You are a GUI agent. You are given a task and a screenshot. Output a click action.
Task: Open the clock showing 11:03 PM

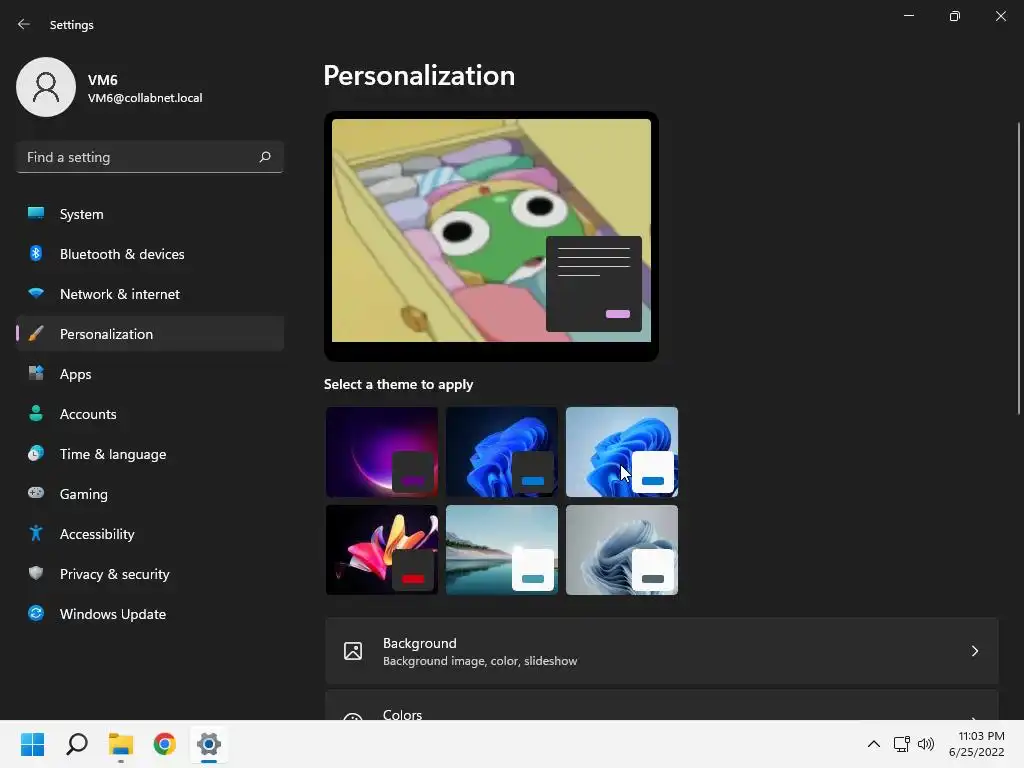click(977, 744)
